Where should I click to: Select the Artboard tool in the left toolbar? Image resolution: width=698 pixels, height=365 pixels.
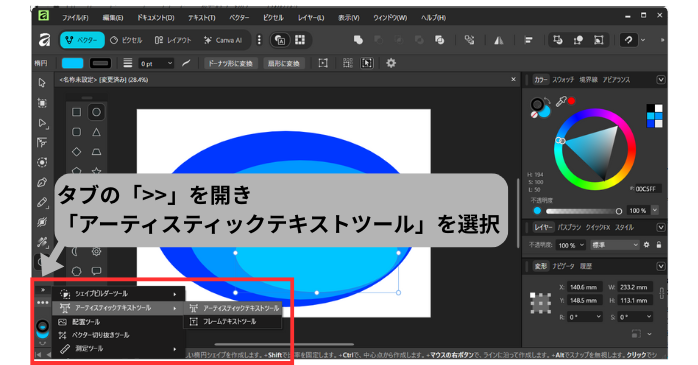(x=42, y=103)
